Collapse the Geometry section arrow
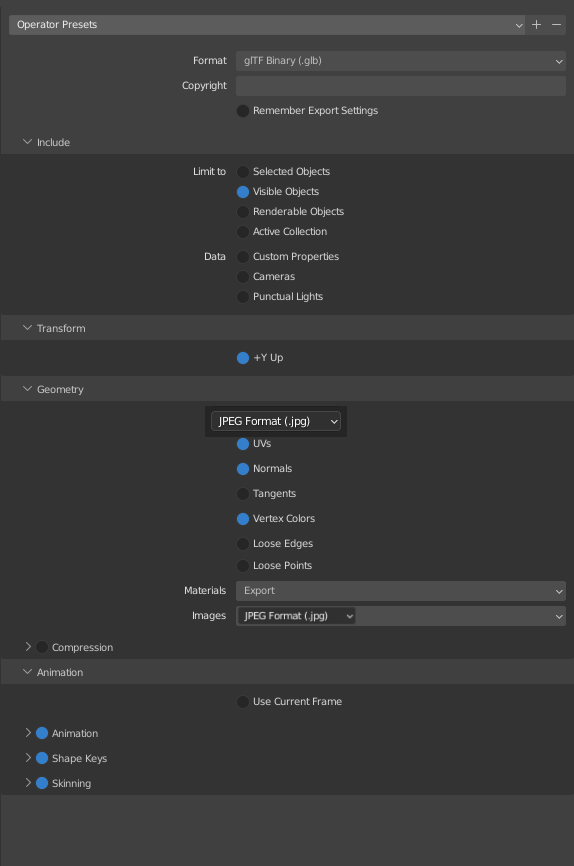574x866 pixels. coord(27,389)
